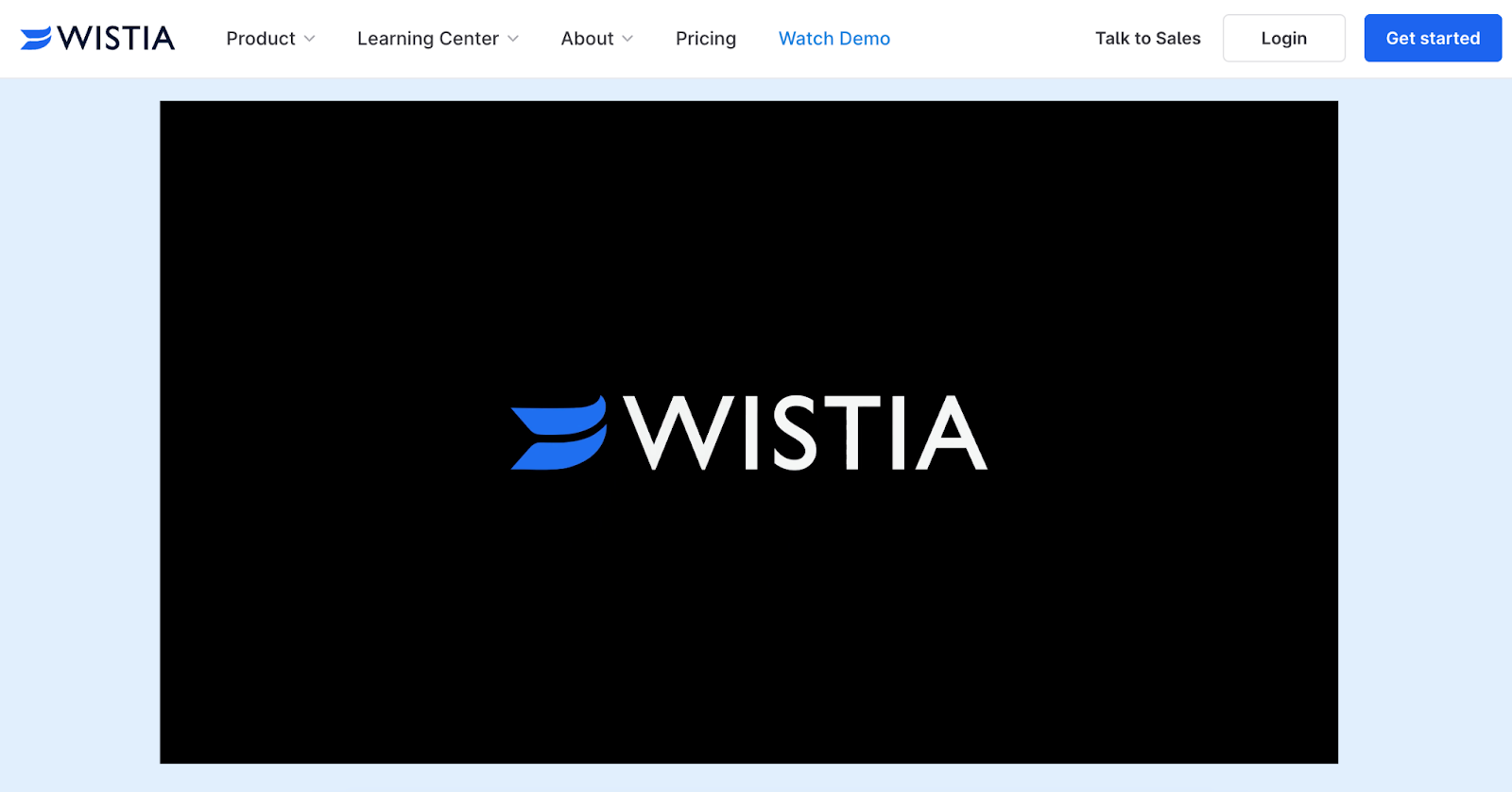Click the Get started button
Viewport: 1512px width, 792px height.
(x=1433, y=38)
